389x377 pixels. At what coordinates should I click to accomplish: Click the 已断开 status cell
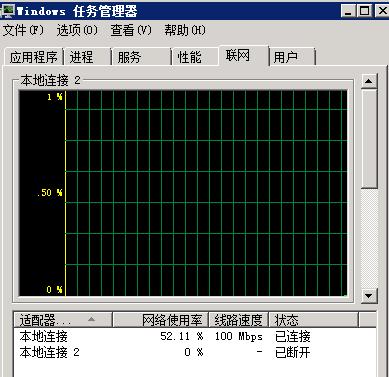pyautogui.click(x=293, y=352)
